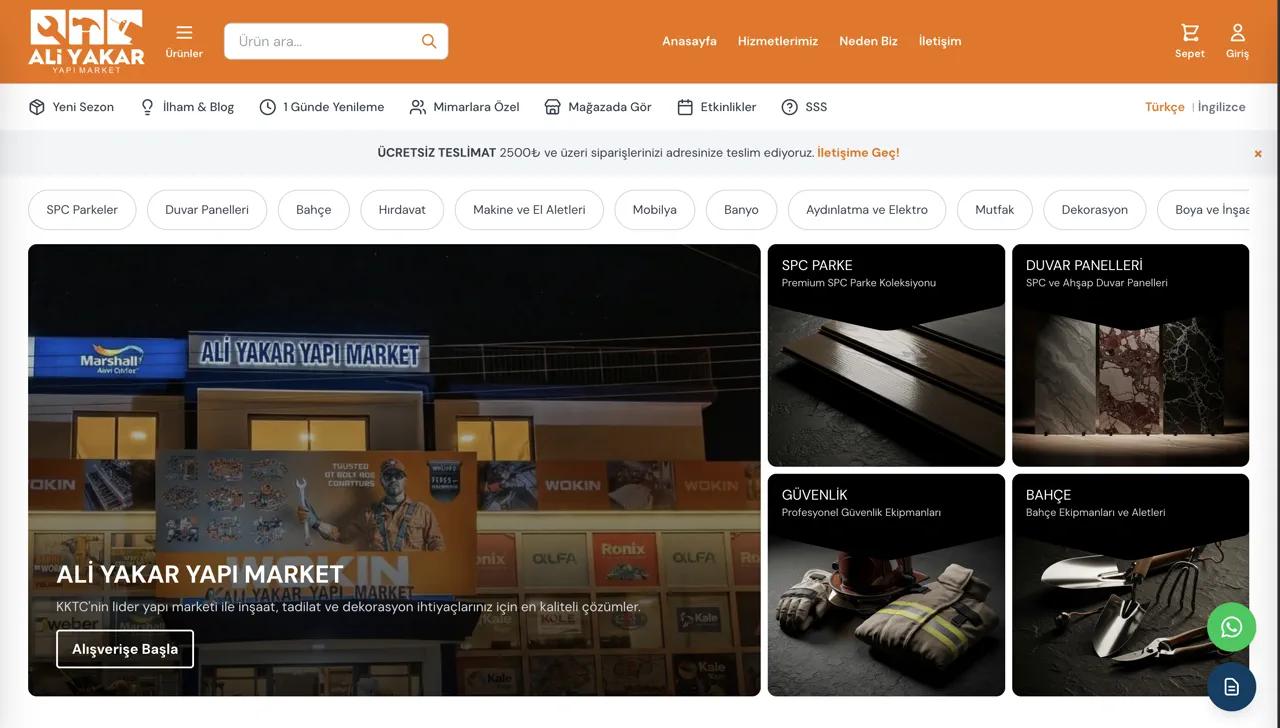Click the search magnifier icon

coord(429,41)
